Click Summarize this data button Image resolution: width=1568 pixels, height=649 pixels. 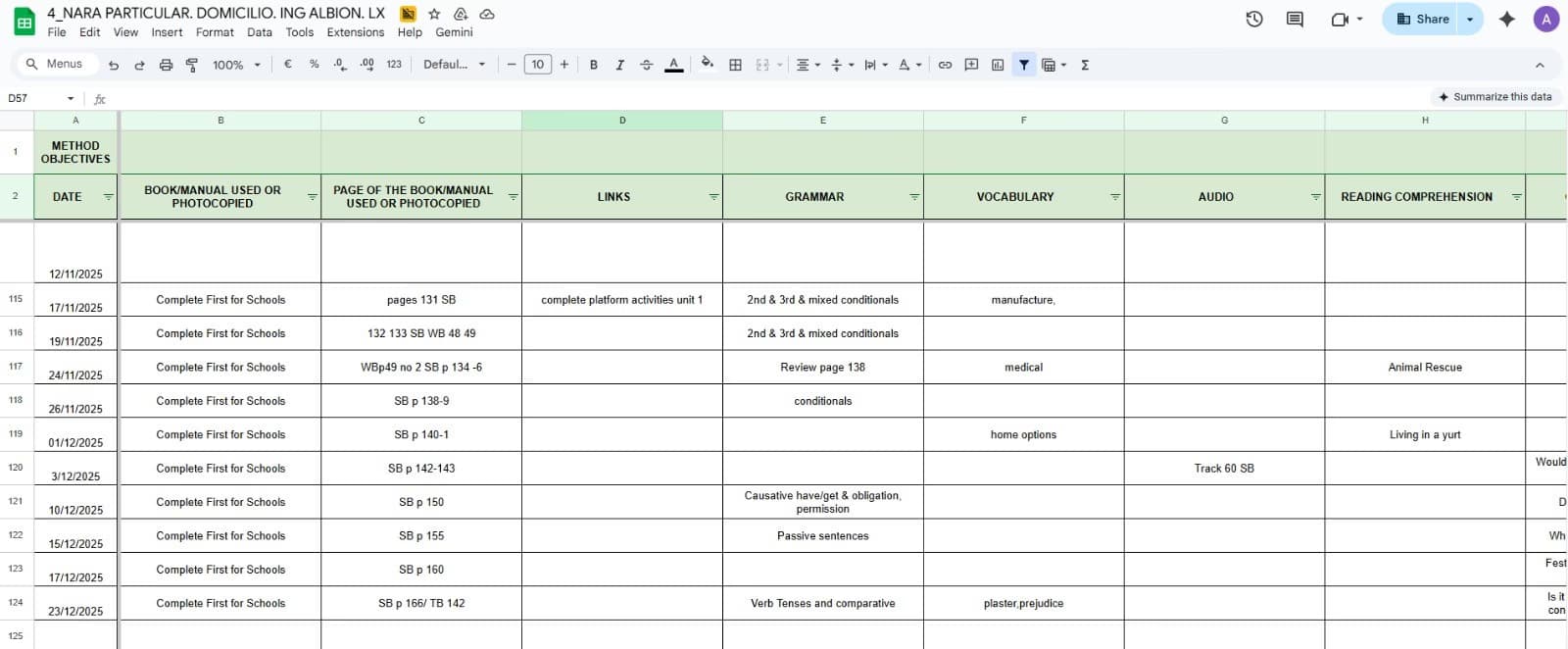pyautogui.click(x=1494, y=97)
